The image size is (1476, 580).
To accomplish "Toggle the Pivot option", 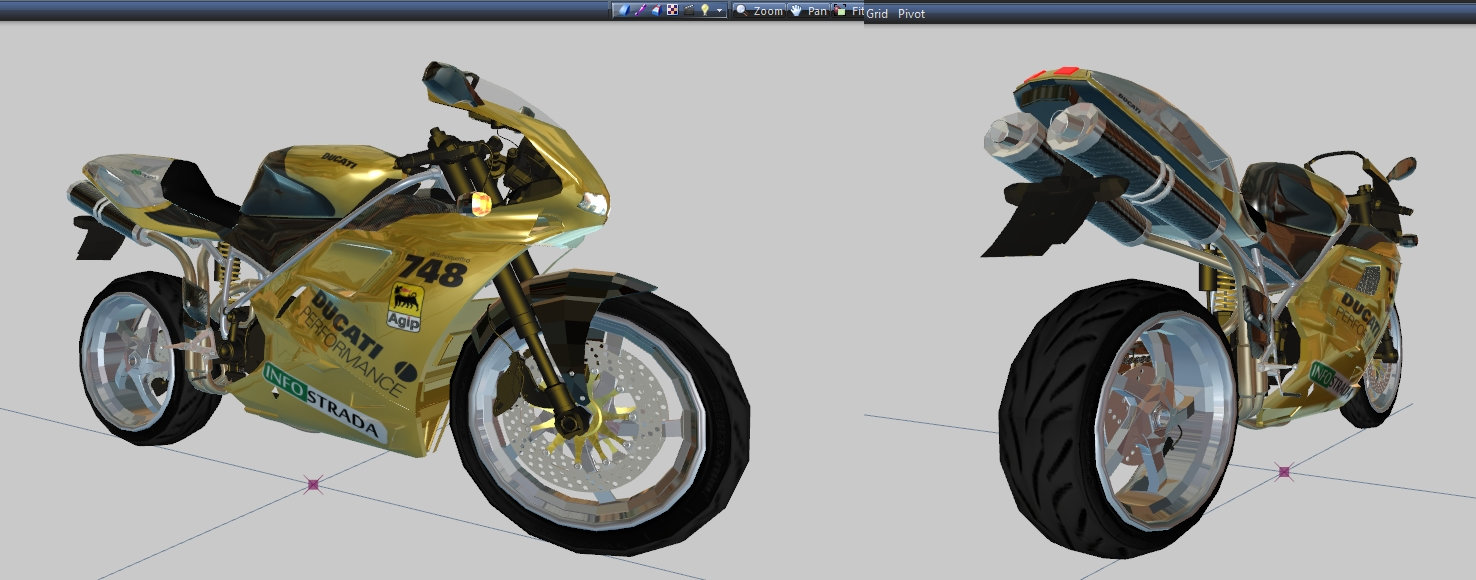I will (911, 14).
